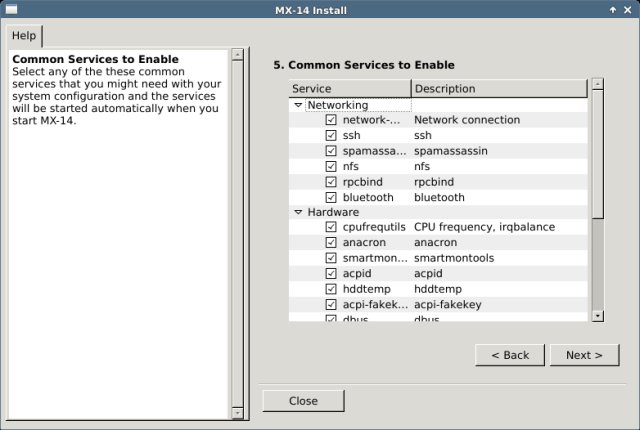The width and height of the screenshot is (640, 430).
Task: Disable the acpid service checkbox
Action: click(331, 273)
